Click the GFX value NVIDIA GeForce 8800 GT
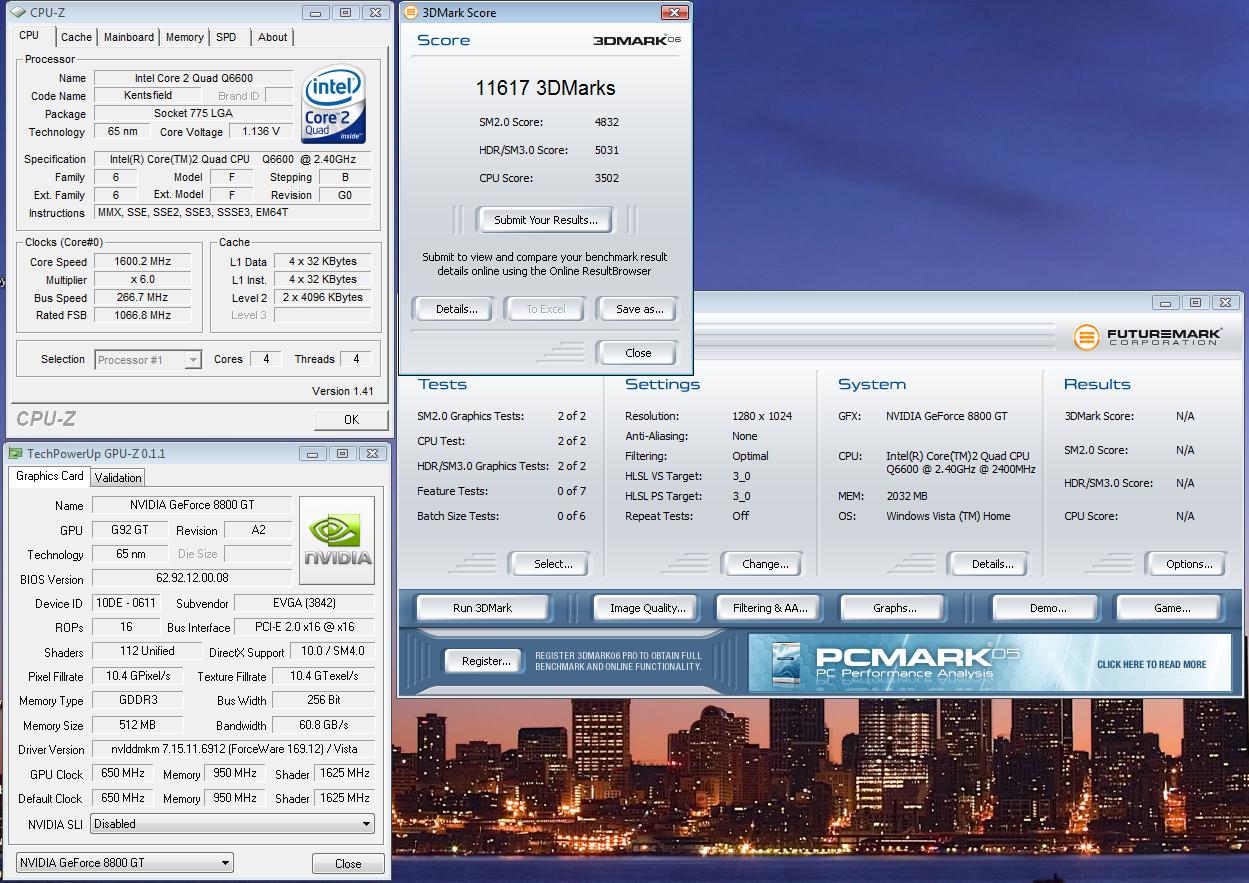The image size is (1249, 883). (x=946, y=416)
